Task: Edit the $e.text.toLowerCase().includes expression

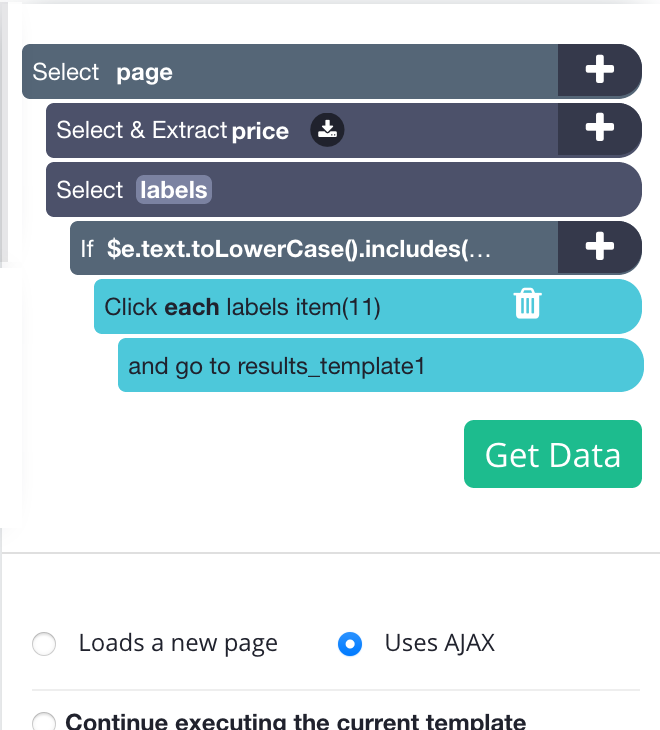Action: click(299, 249)
